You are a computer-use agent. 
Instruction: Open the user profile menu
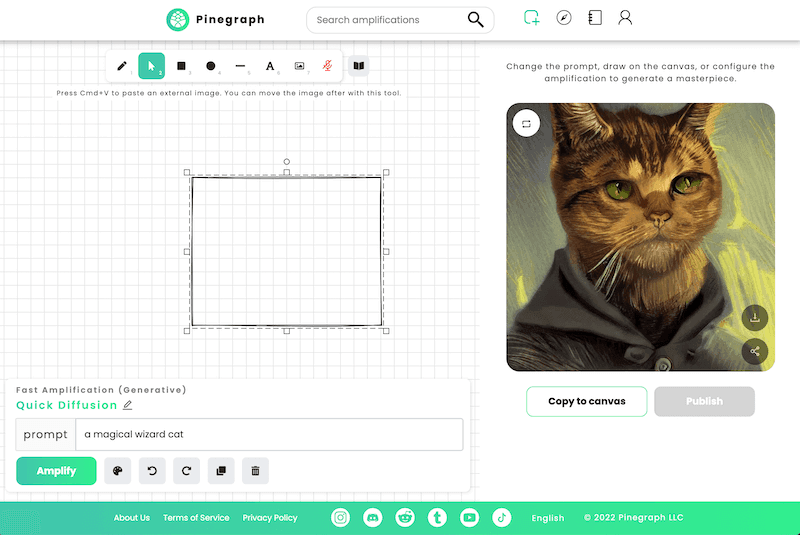point(625,18)
